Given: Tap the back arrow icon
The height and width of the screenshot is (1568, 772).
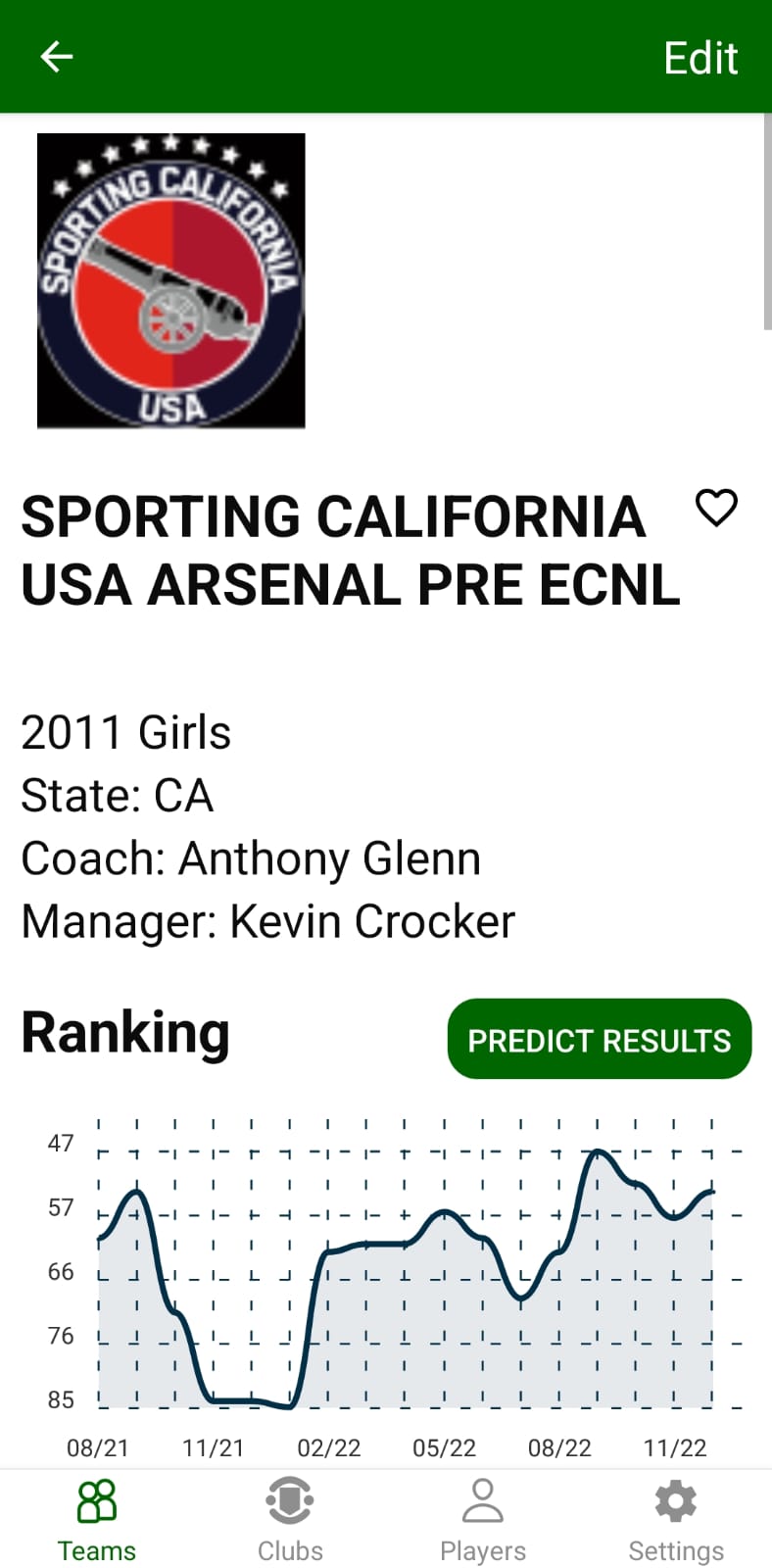Looking at the screenshot, I should click(x=56, y=57).
